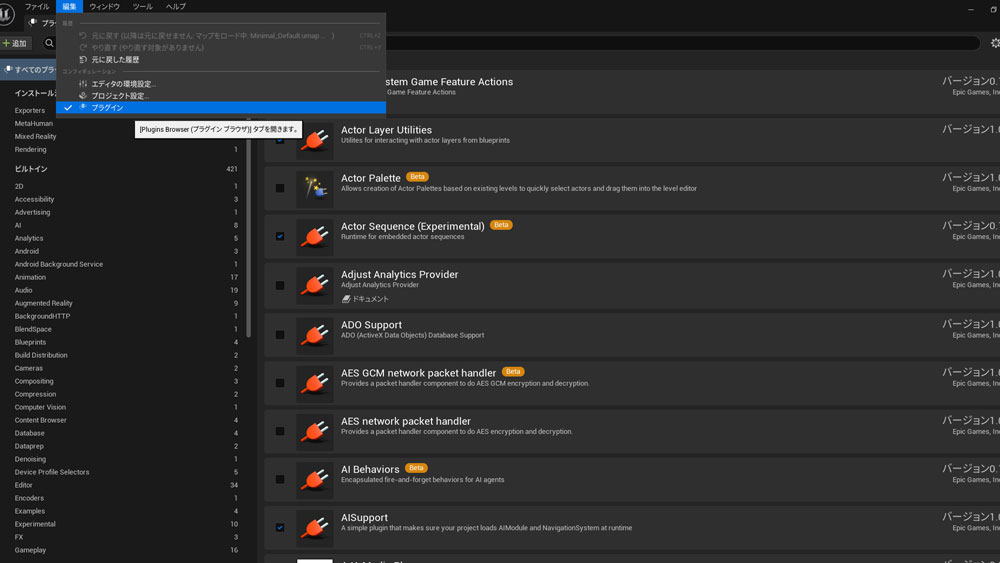Enable the Actor Palette plugin checkbox

[x=280, y=188]
